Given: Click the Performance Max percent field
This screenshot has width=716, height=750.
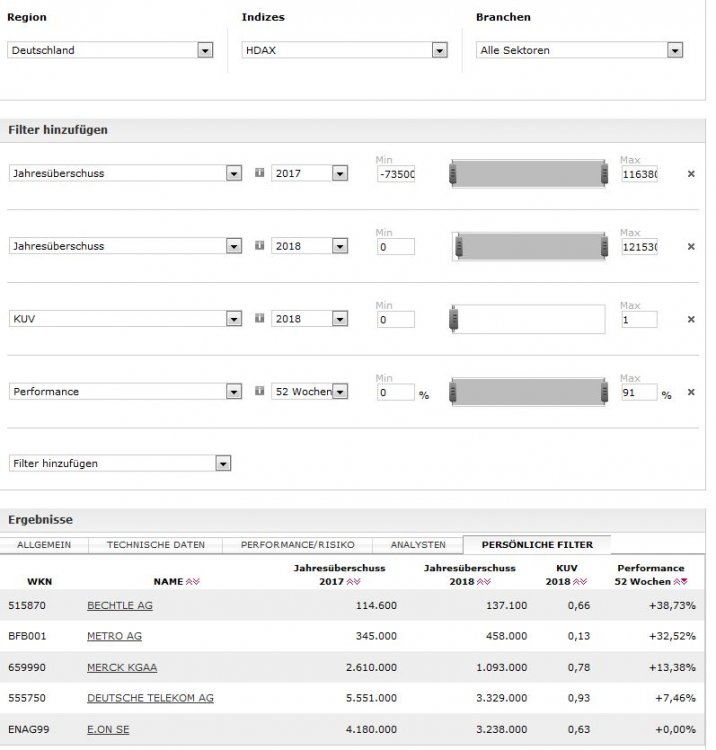Looking at the screenshot, I should point(639,392).
